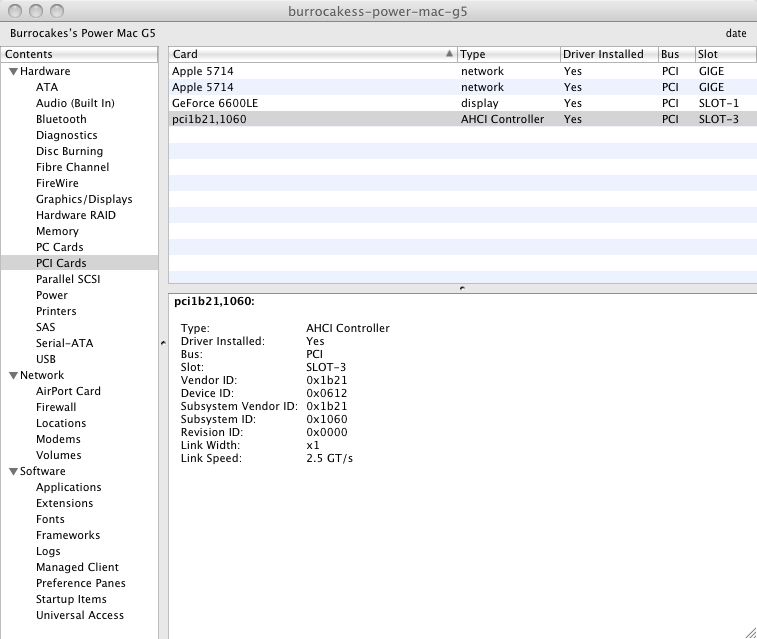Select Bluetooth in the Contents list

(61, 119)
